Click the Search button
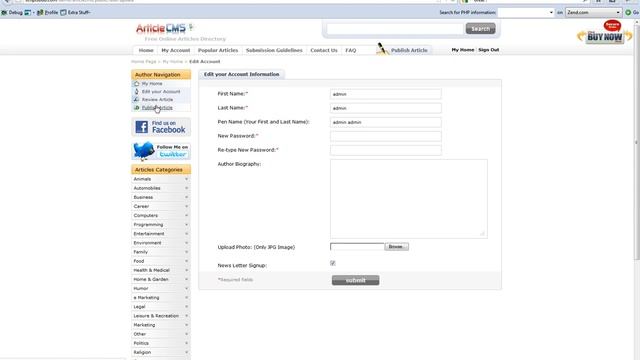 point(480,29)
